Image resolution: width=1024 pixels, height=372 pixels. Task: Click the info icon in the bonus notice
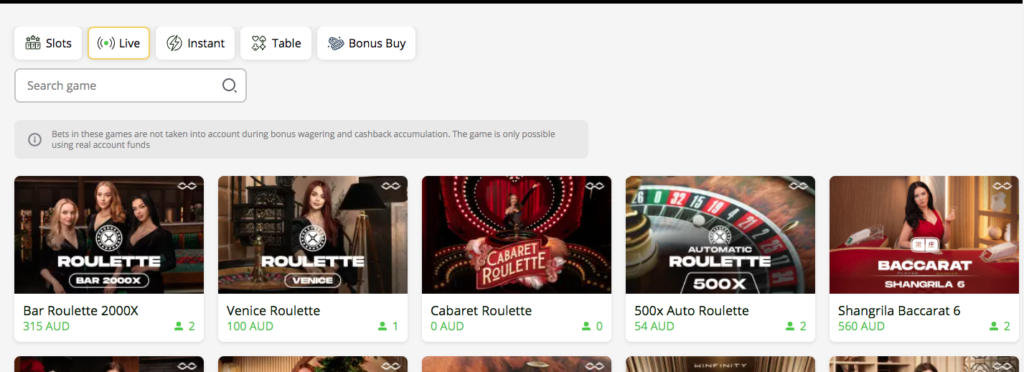(x=35, y=140)
